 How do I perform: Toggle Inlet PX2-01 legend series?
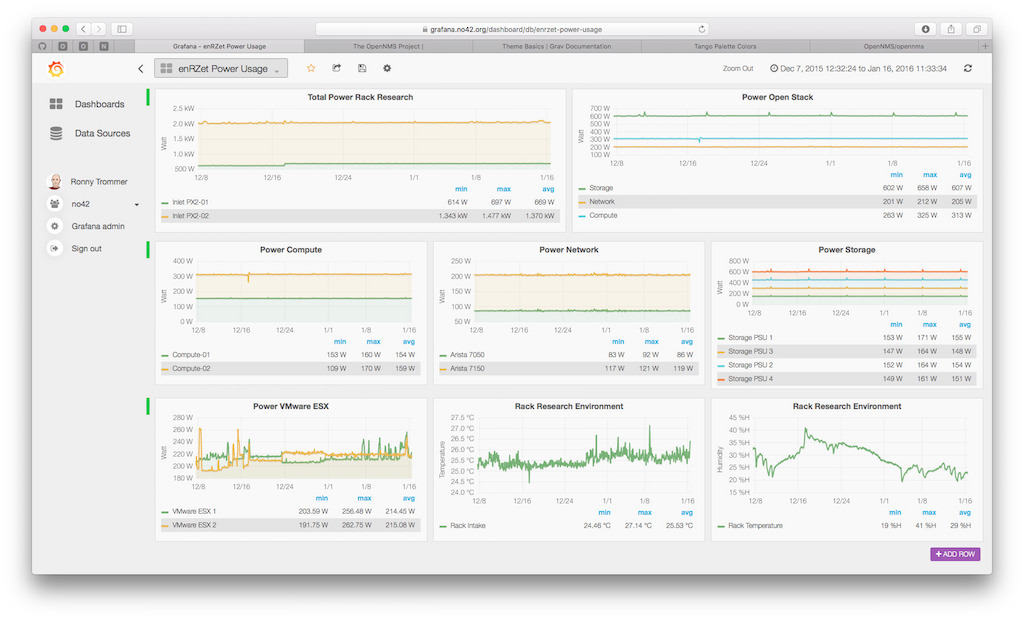(190, 203)
